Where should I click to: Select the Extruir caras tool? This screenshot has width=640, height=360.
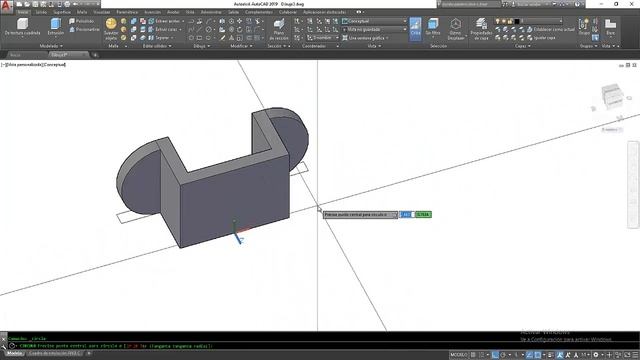165,29
